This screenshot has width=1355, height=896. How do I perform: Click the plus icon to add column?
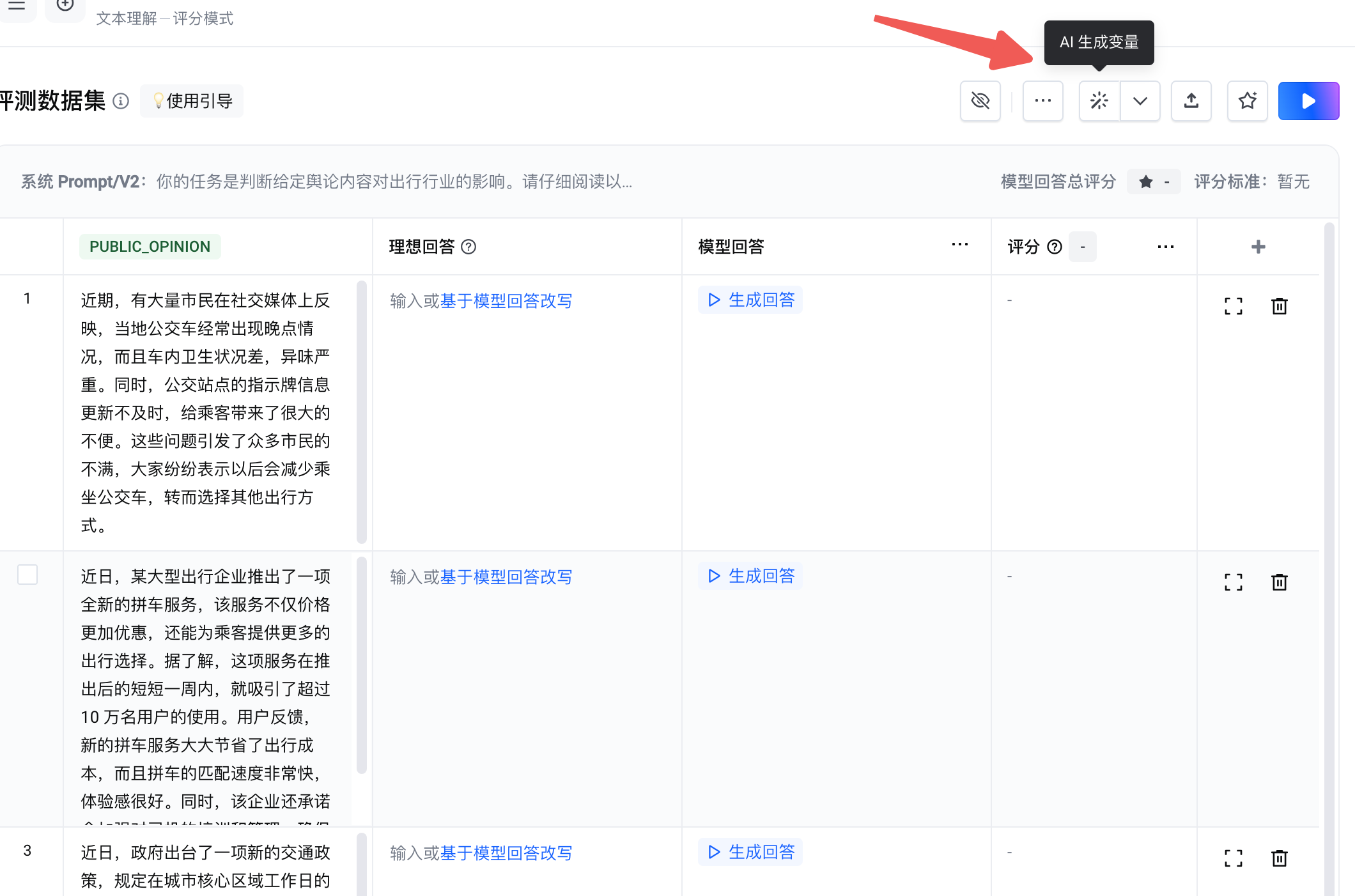(x=1258, y=247)
